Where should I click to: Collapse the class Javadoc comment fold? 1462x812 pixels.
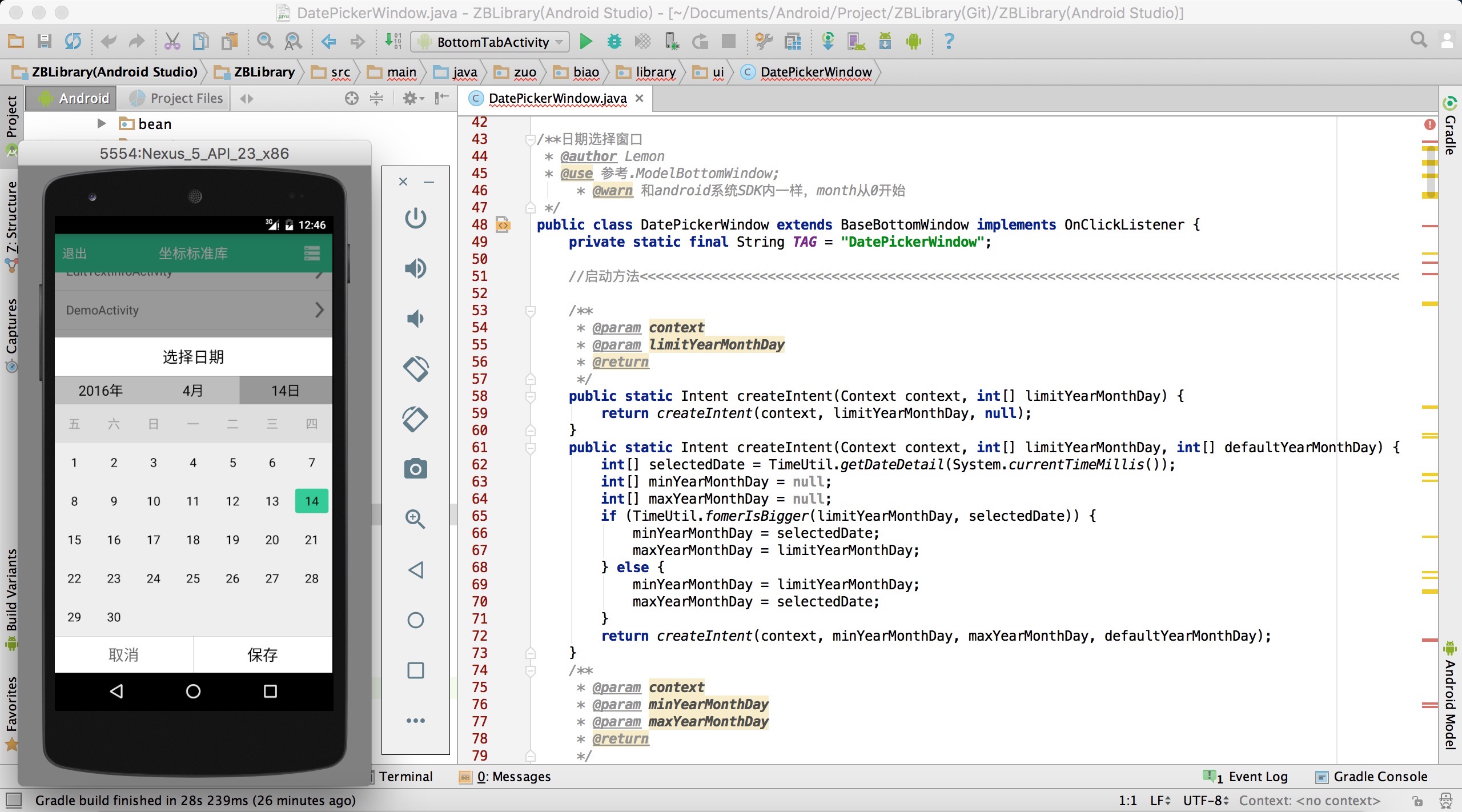530,139
